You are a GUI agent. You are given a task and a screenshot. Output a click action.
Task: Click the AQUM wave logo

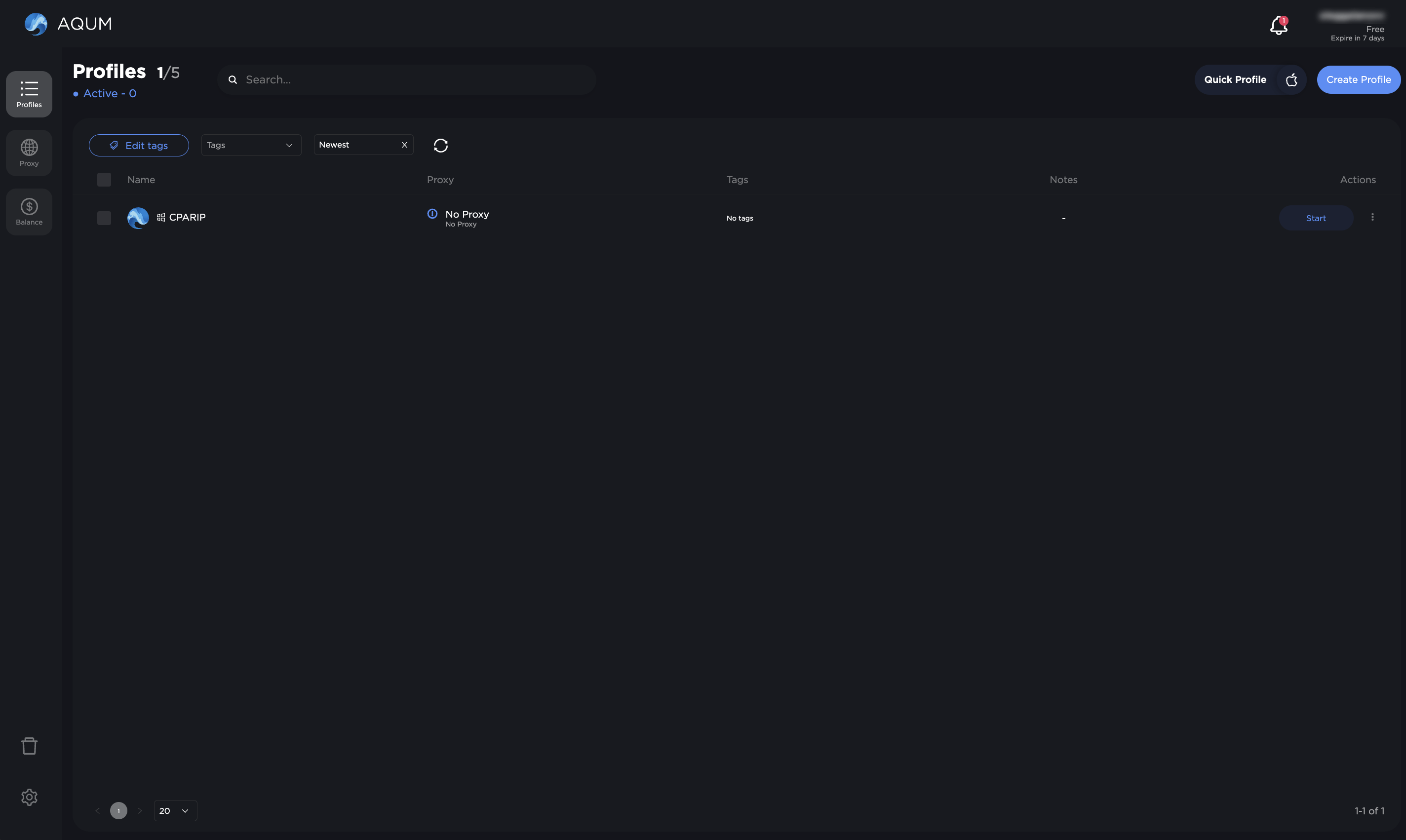coord(36,24)
